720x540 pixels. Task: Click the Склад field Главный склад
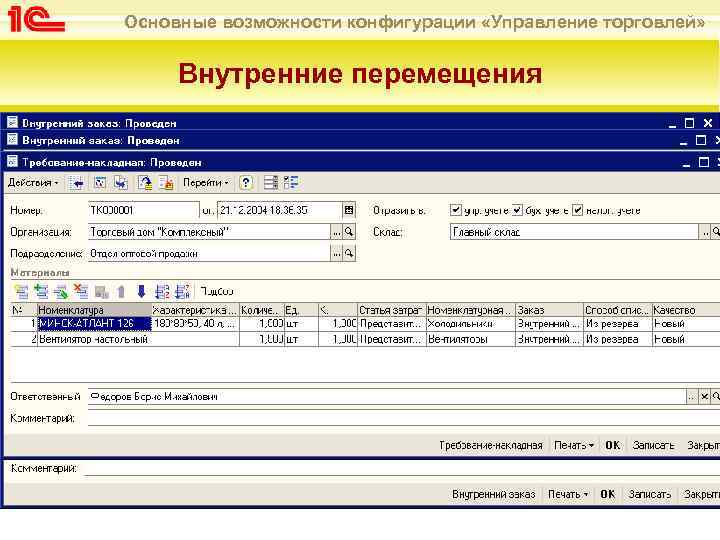(x=574, y=232)
